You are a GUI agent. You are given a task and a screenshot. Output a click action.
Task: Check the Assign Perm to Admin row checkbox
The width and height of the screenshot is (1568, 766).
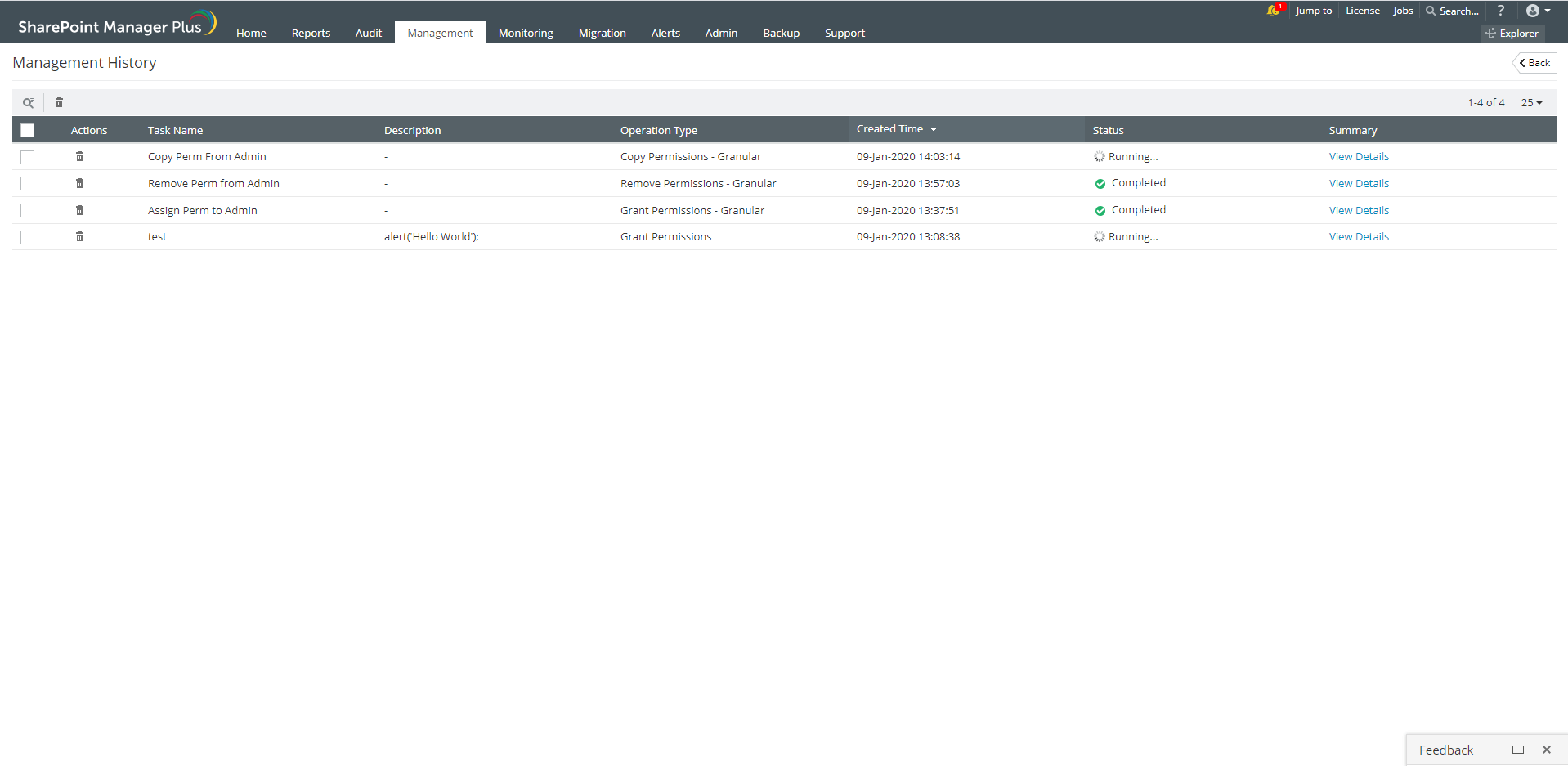27,211
